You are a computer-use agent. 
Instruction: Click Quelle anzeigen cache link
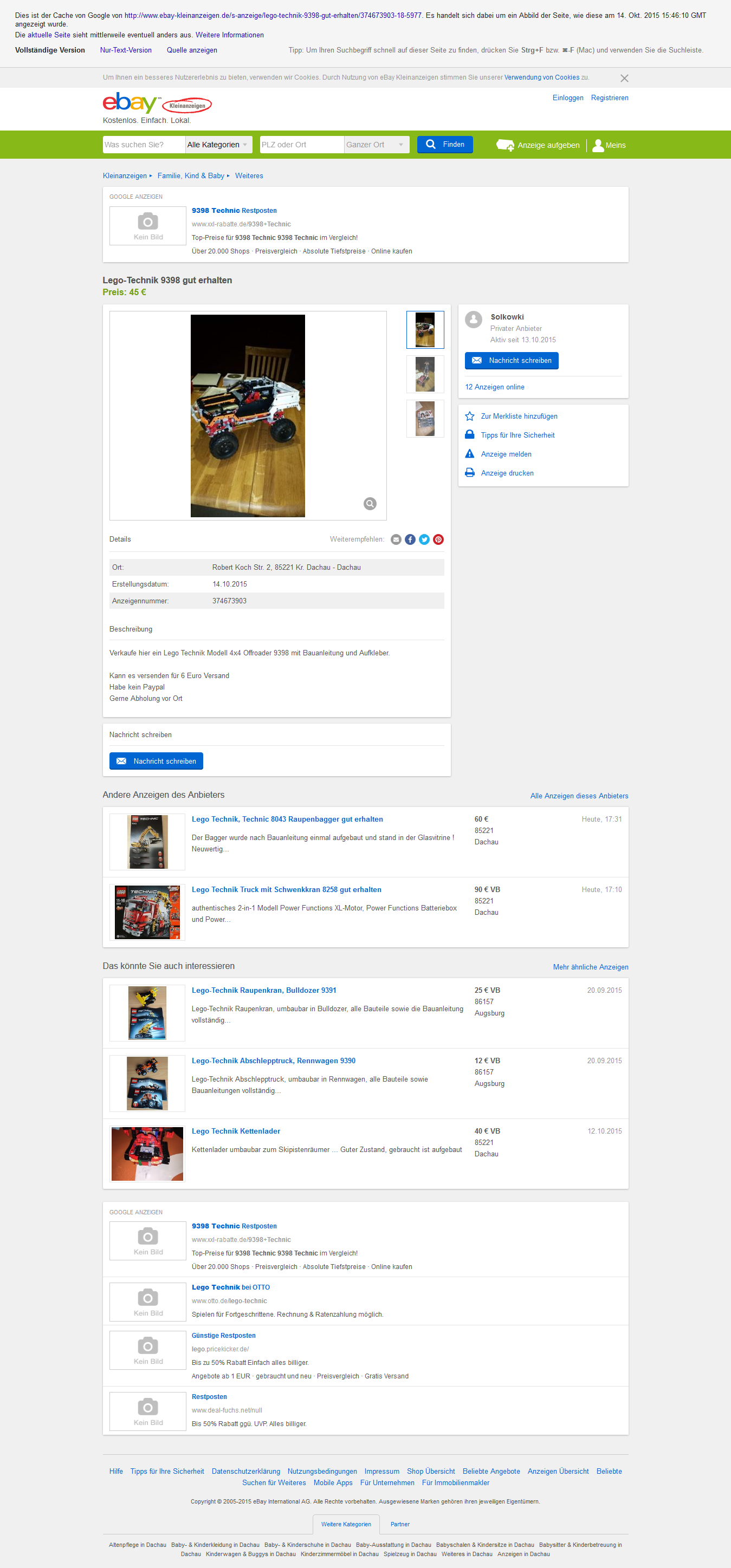tap(192, 50)
